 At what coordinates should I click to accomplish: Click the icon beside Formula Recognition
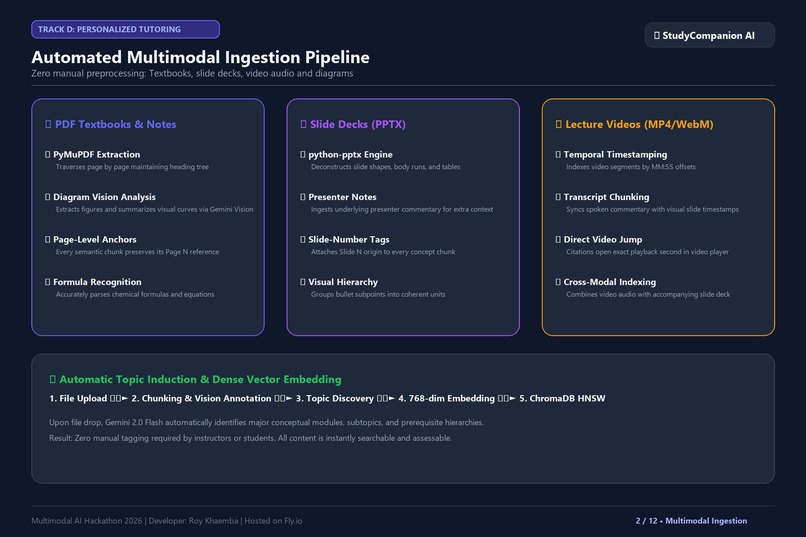pos(48,282)
